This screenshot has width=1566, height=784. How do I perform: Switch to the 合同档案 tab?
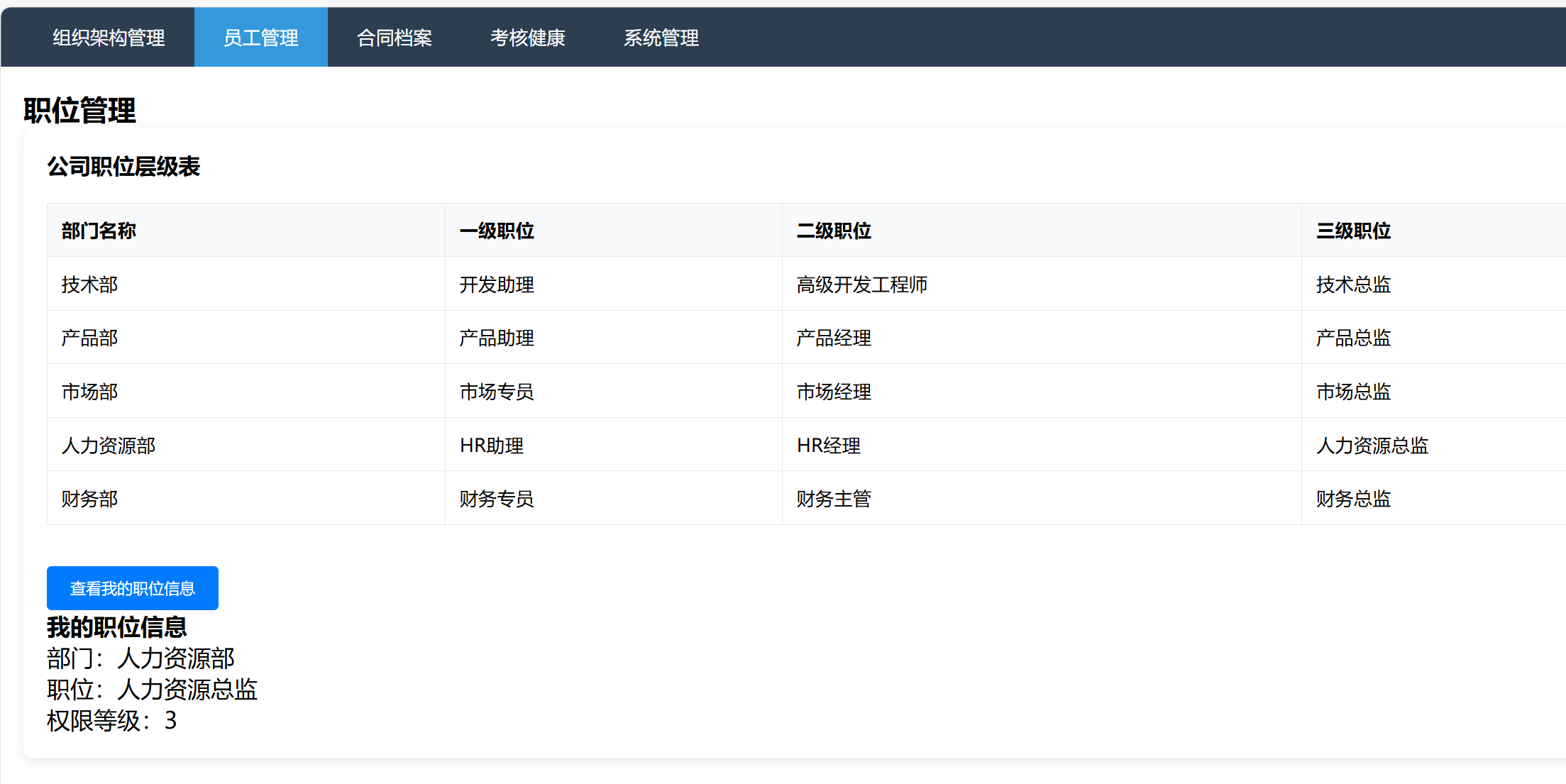click(394, 38)
